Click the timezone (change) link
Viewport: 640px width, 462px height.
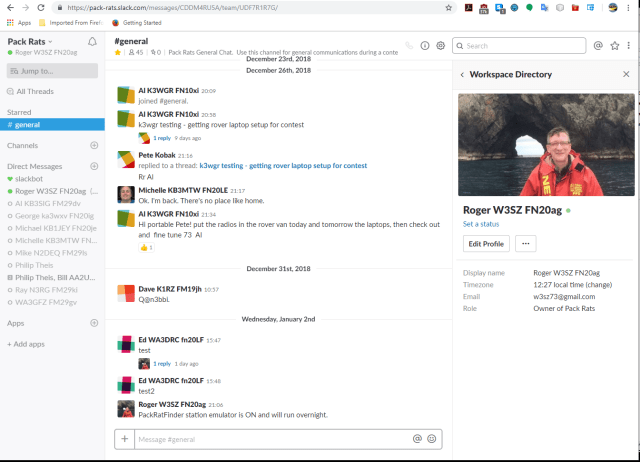599,285
